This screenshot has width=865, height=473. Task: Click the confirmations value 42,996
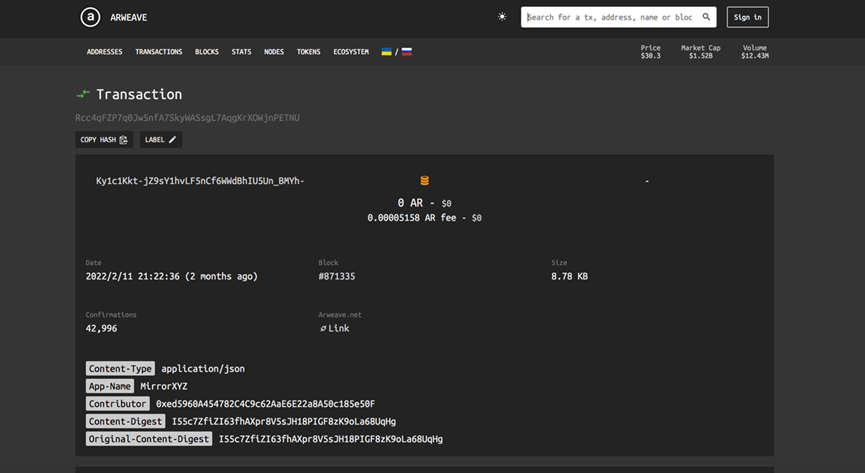tap(102, 328)
